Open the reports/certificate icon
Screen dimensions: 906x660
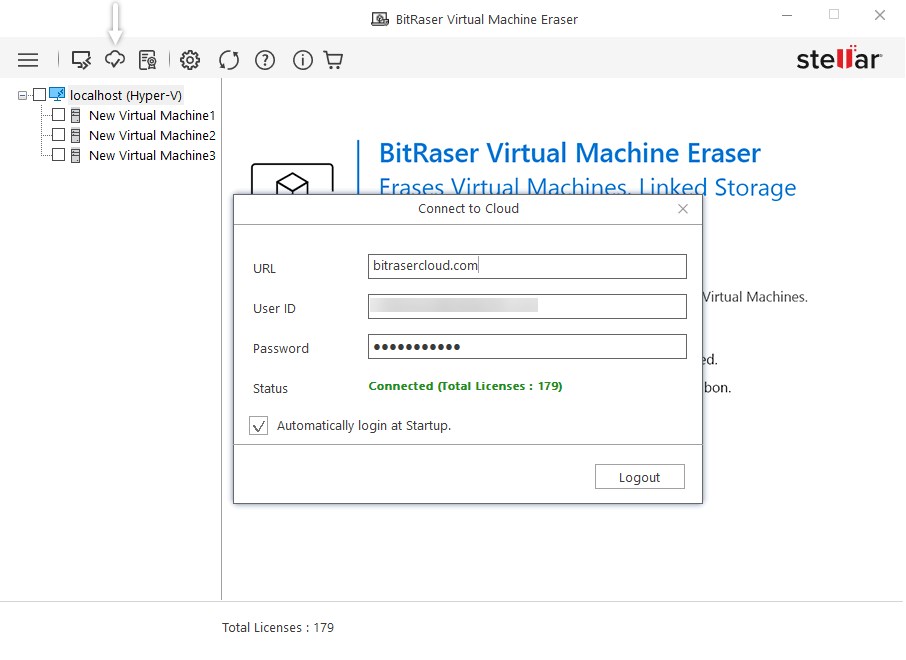point(148,60)
